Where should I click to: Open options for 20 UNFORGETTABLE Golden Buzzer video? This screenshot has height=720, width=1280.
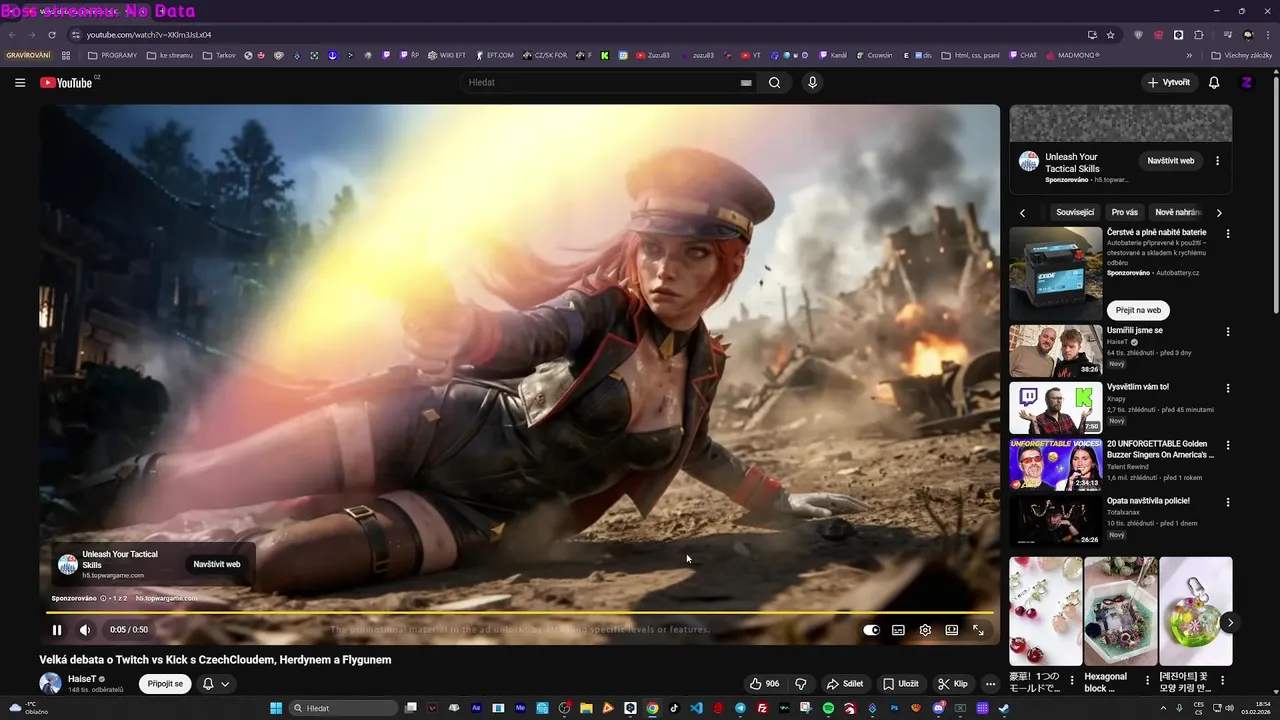pos(1228,444)
